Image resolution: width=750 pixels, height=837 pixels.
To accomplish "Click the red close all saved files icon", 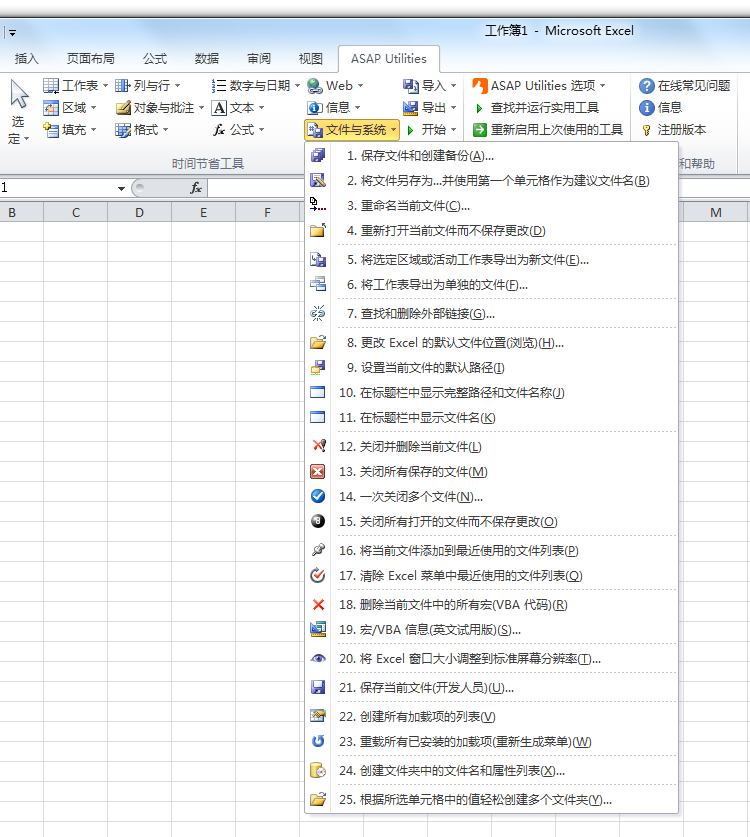I will (x=318, y=471).
